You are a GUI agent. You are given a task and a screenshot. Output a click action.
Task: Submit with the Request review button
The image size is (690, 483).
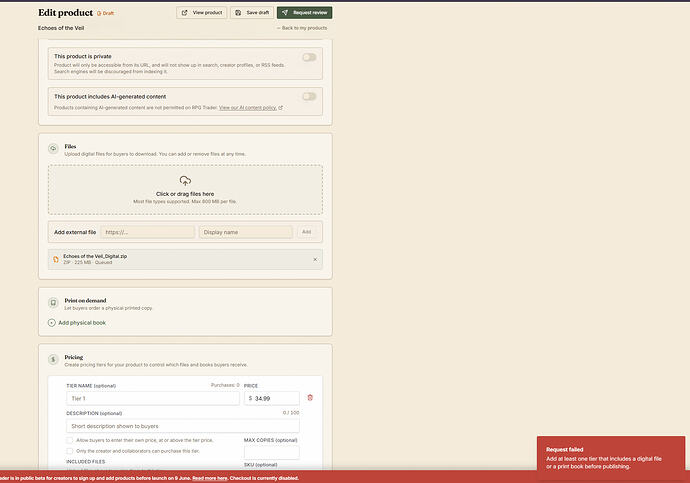click(x=305, y=13)
